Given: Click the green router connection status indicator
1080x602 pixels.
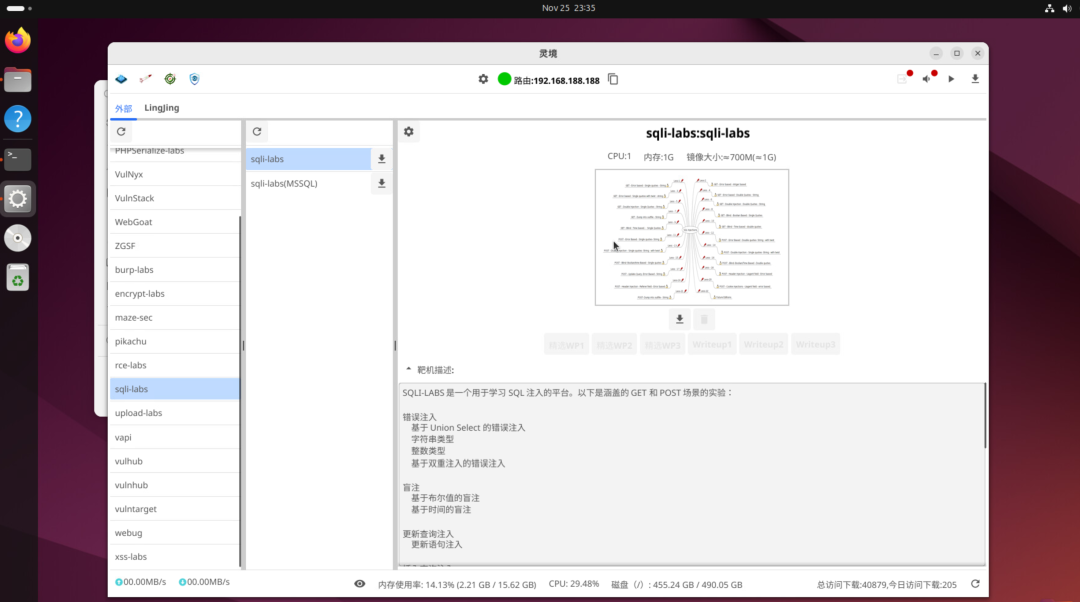Looking at the screenshot, I should pyautogui.click(x=504, y=79).
